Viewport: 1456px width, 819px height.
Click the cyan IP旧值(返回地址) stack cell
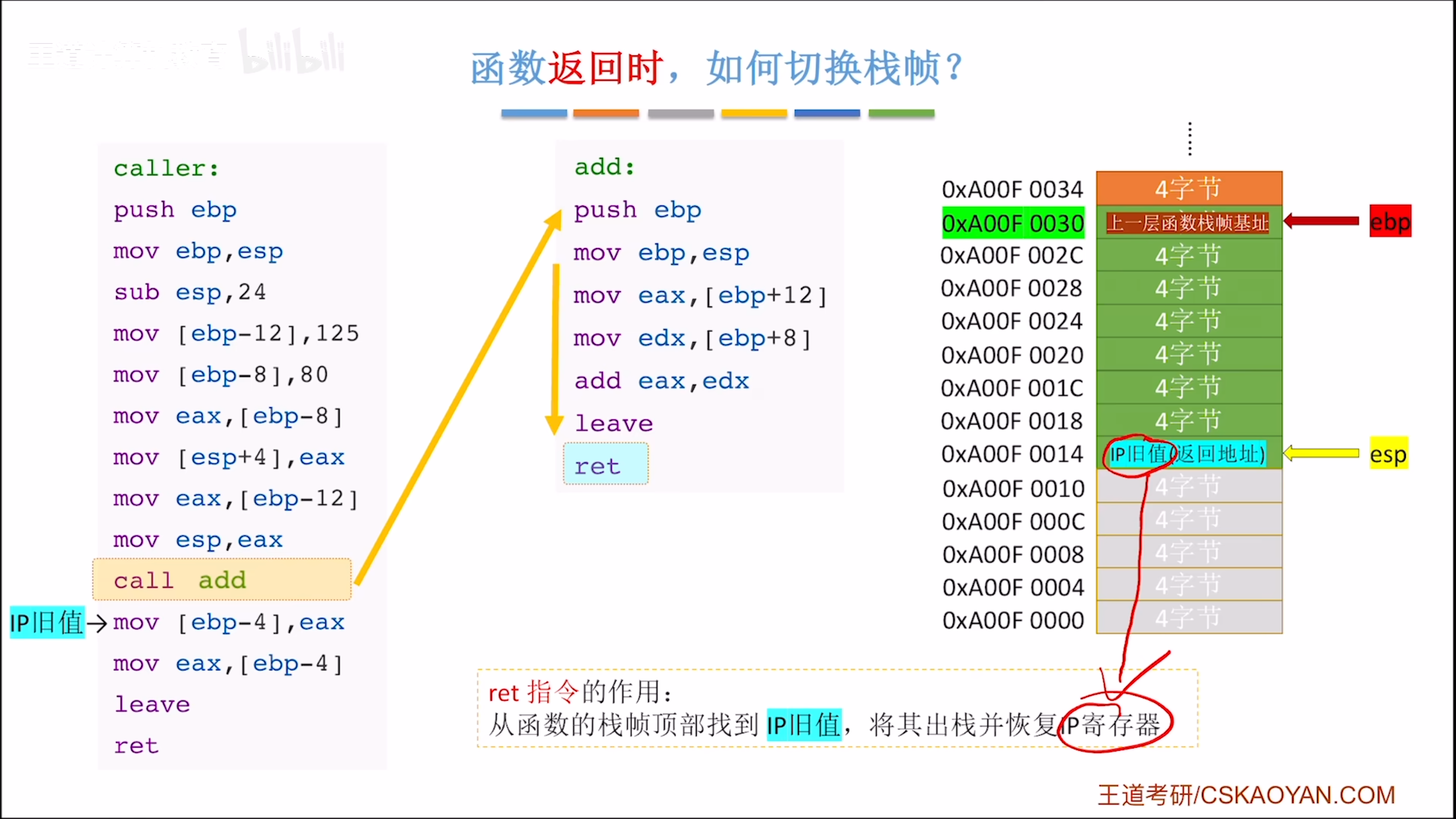coord(1188,454)
